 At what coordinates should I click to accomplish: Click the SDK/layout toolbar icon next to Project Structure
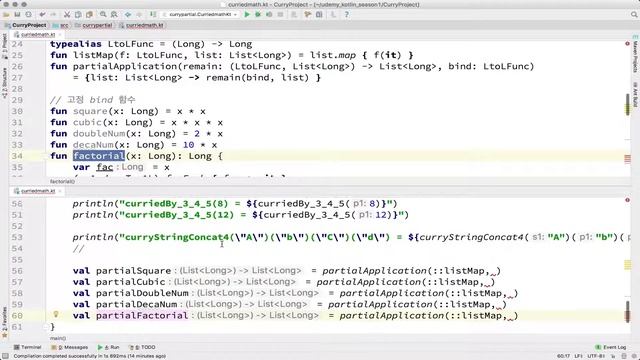point(319,15)
